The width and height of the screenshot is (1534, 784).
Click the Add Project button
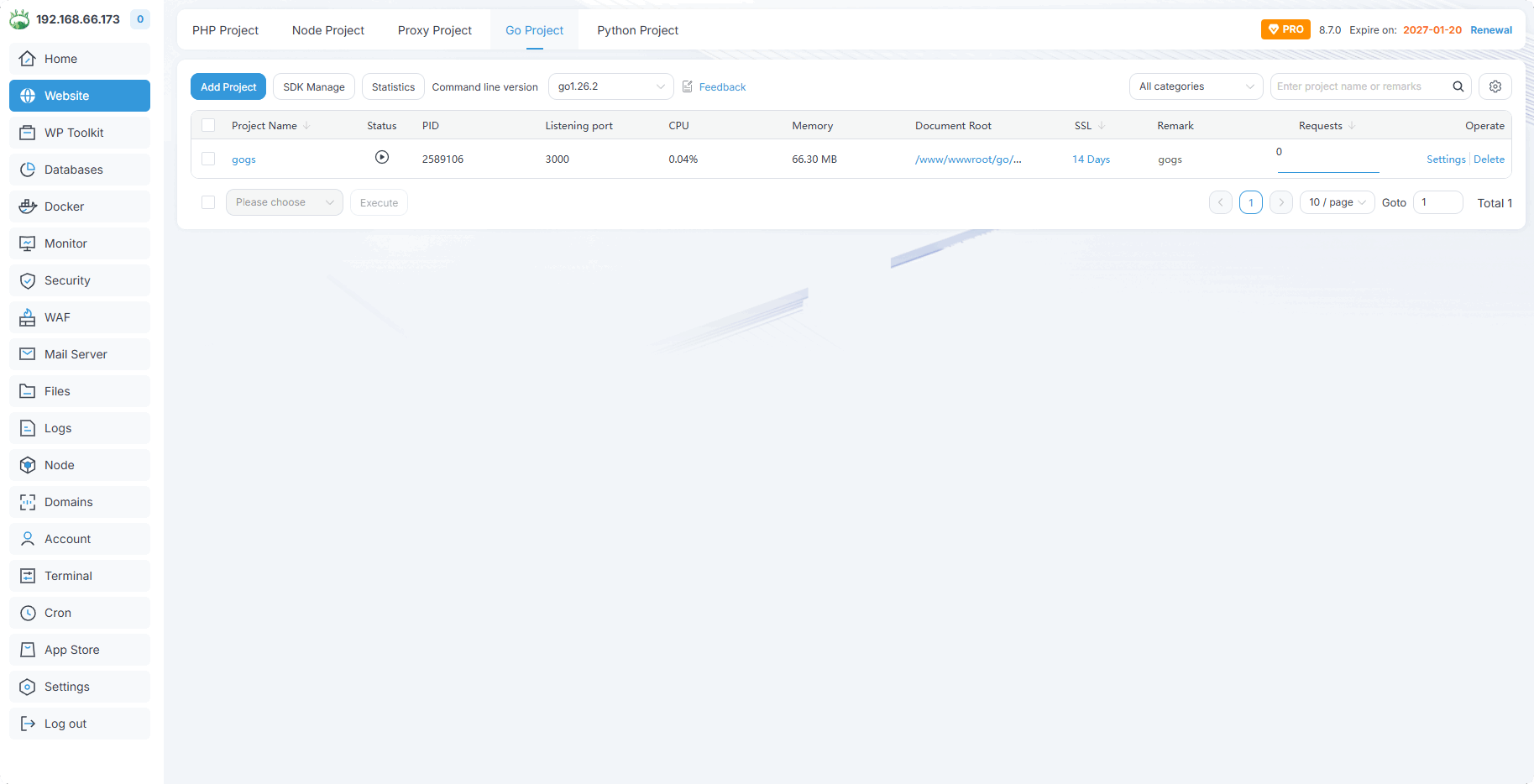click(x=228, y=86)
